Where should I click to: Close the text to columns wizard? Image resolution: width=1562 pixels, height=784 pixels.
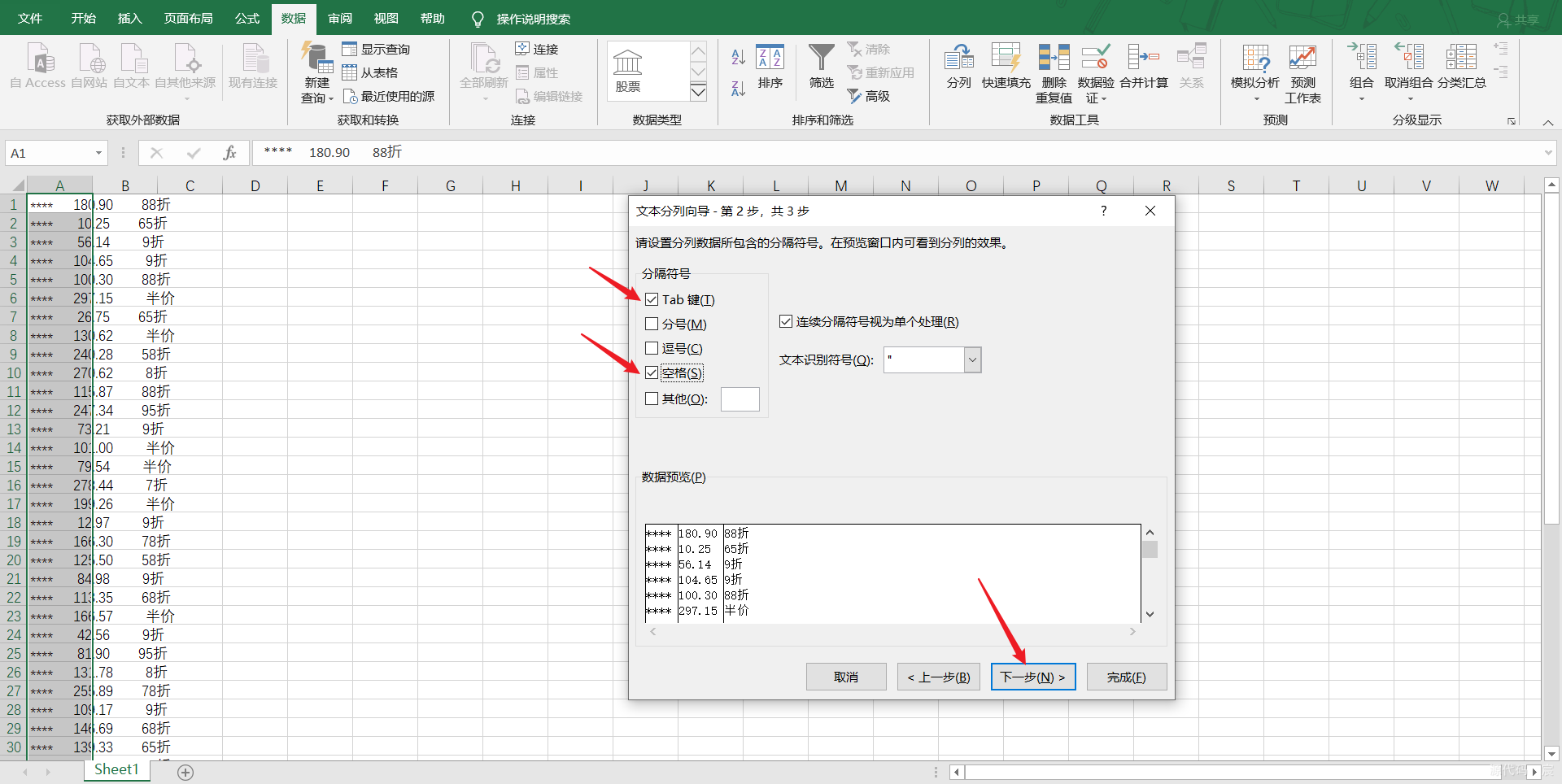(1150, 211)
